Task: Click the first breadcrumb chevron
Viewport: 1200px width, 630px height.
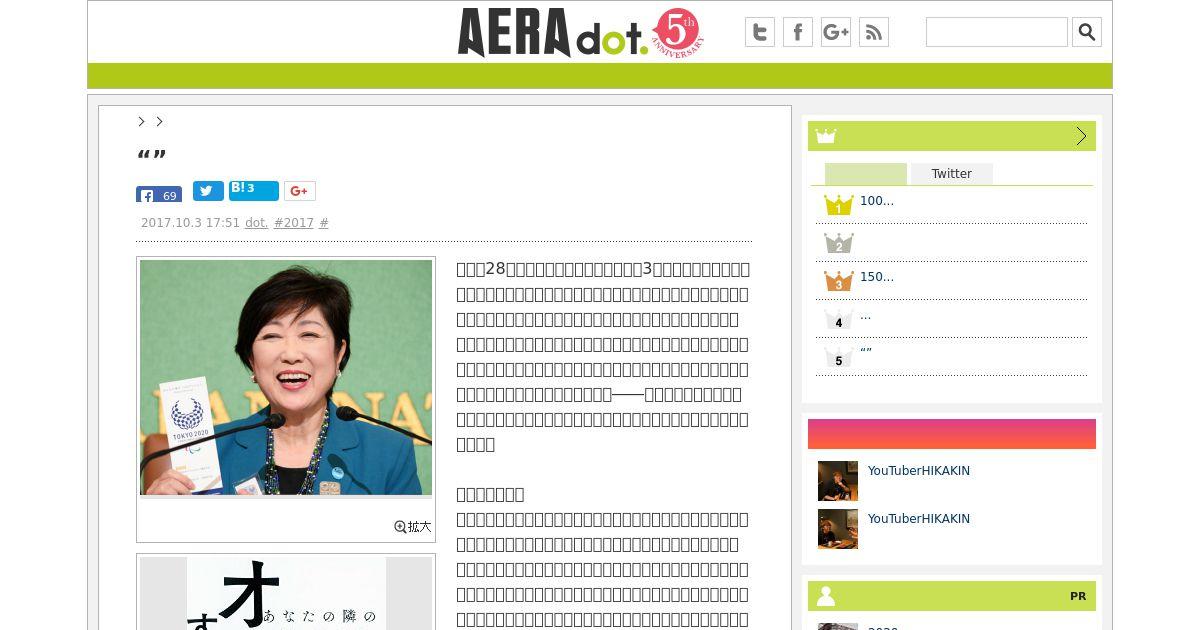Action: (x=141, y=121)
